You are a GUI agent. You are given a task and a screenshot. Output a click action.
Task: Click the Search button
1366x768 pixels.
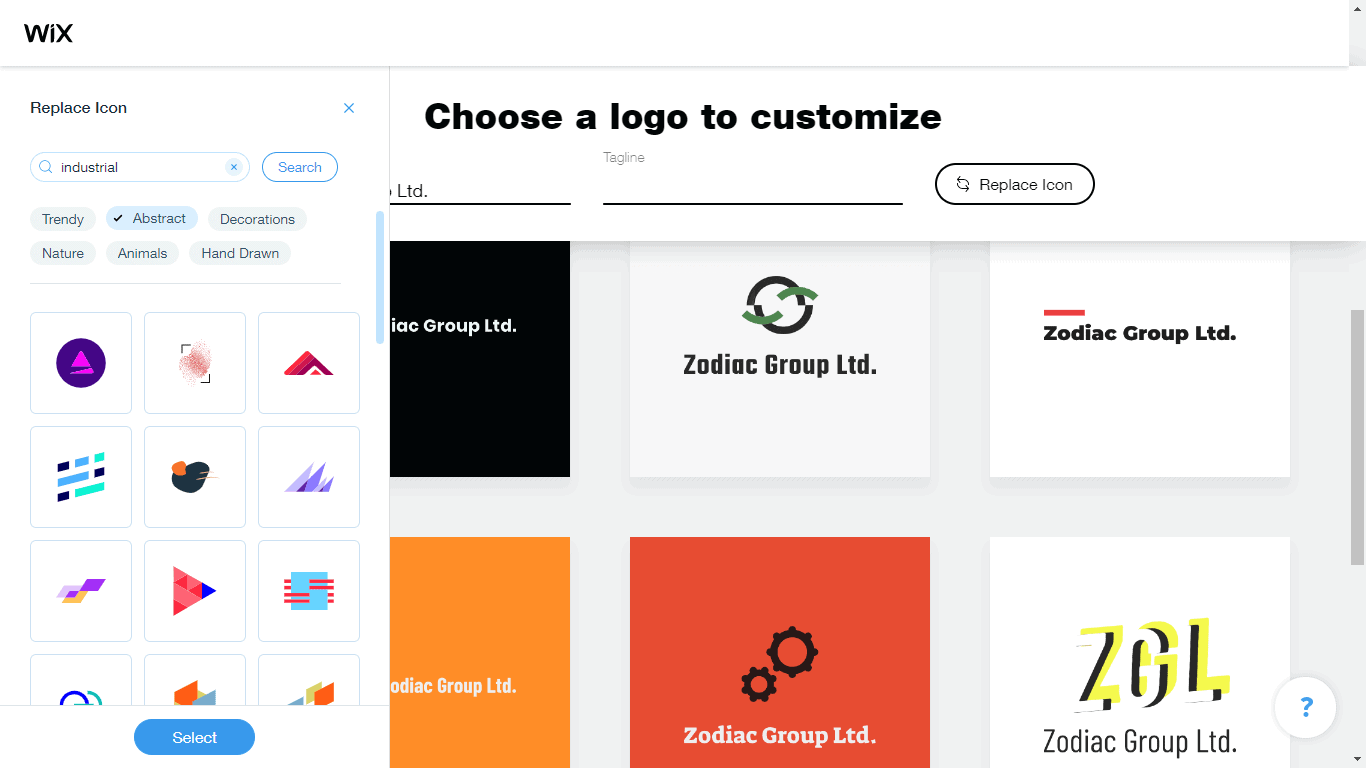pyautogui.click(x=300, y=167)
